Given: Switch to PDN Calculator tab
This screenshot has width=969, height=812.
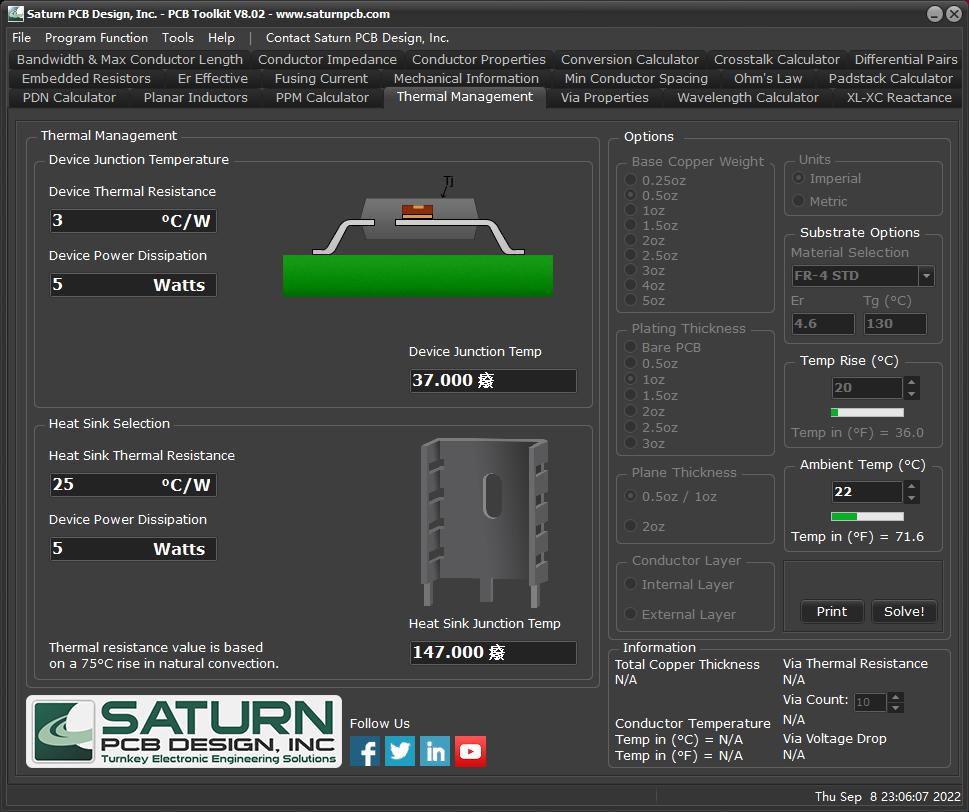Looking at the screenshot, I should [x=69, y=98].
